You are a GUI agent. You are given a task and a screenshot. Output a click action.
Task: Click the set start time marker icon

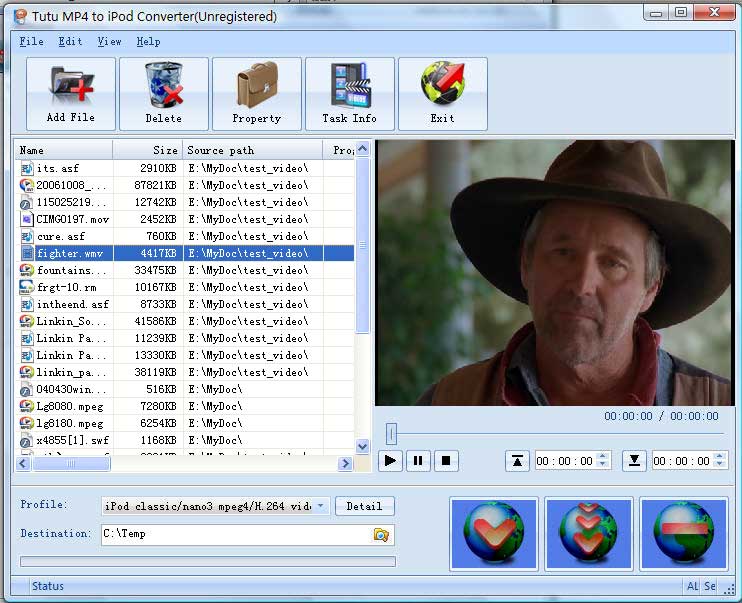click(x=517, y=461)
